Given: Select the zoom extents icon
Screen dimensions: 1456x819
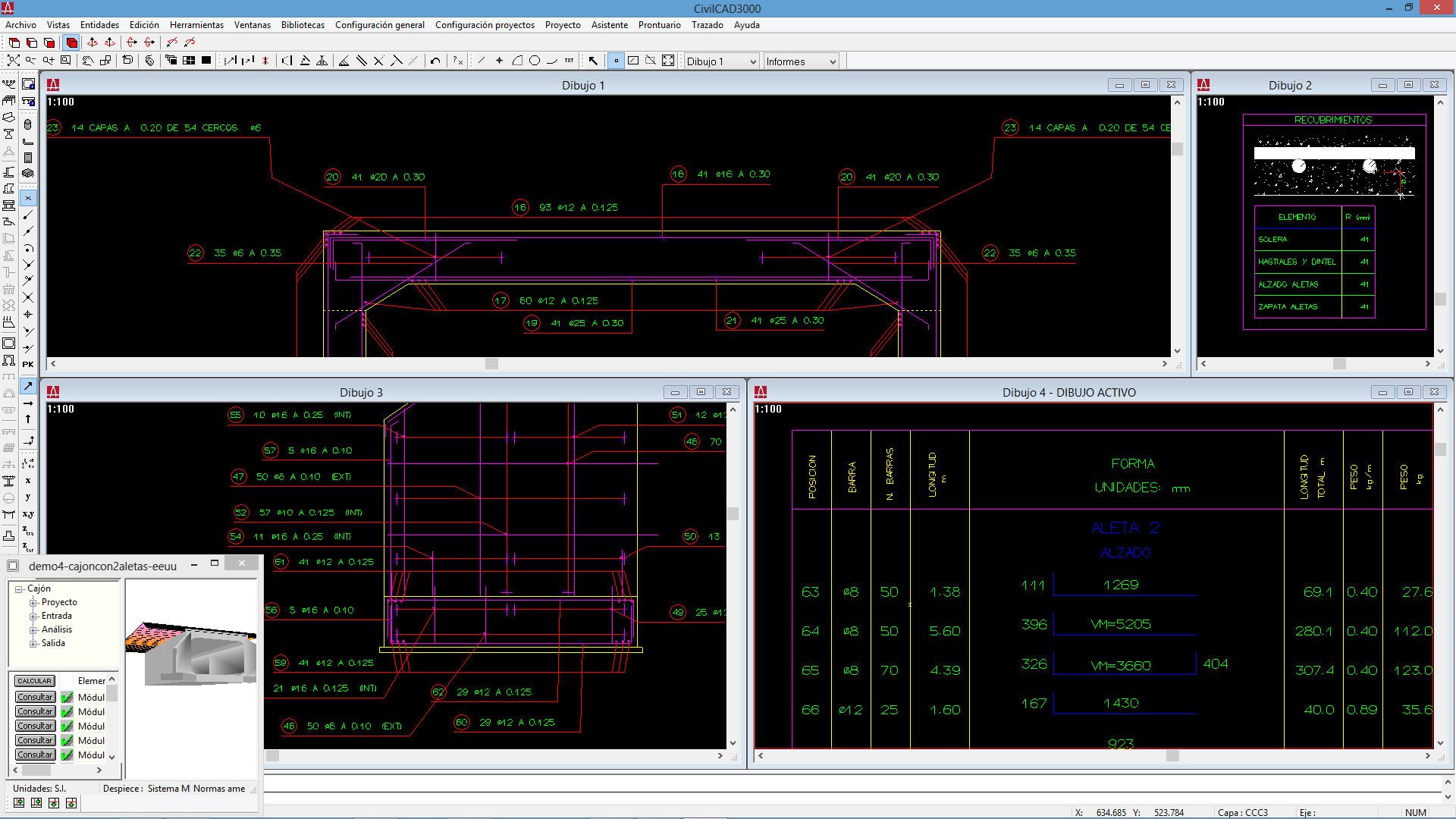Looking at the screenshot, I should click(14, 61).
